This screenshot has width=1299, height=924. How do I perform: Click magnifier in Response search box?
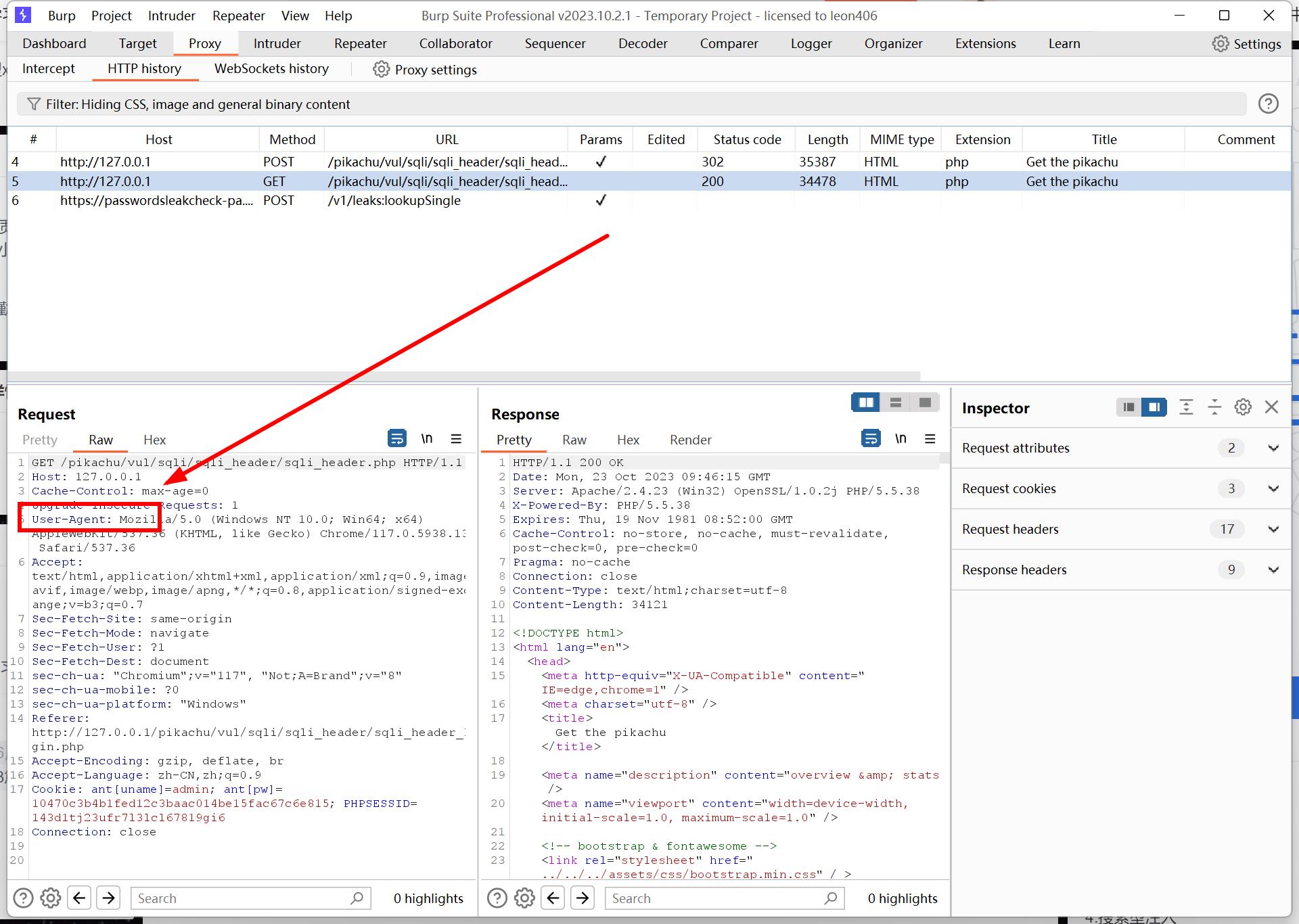(x=831, y=898)
